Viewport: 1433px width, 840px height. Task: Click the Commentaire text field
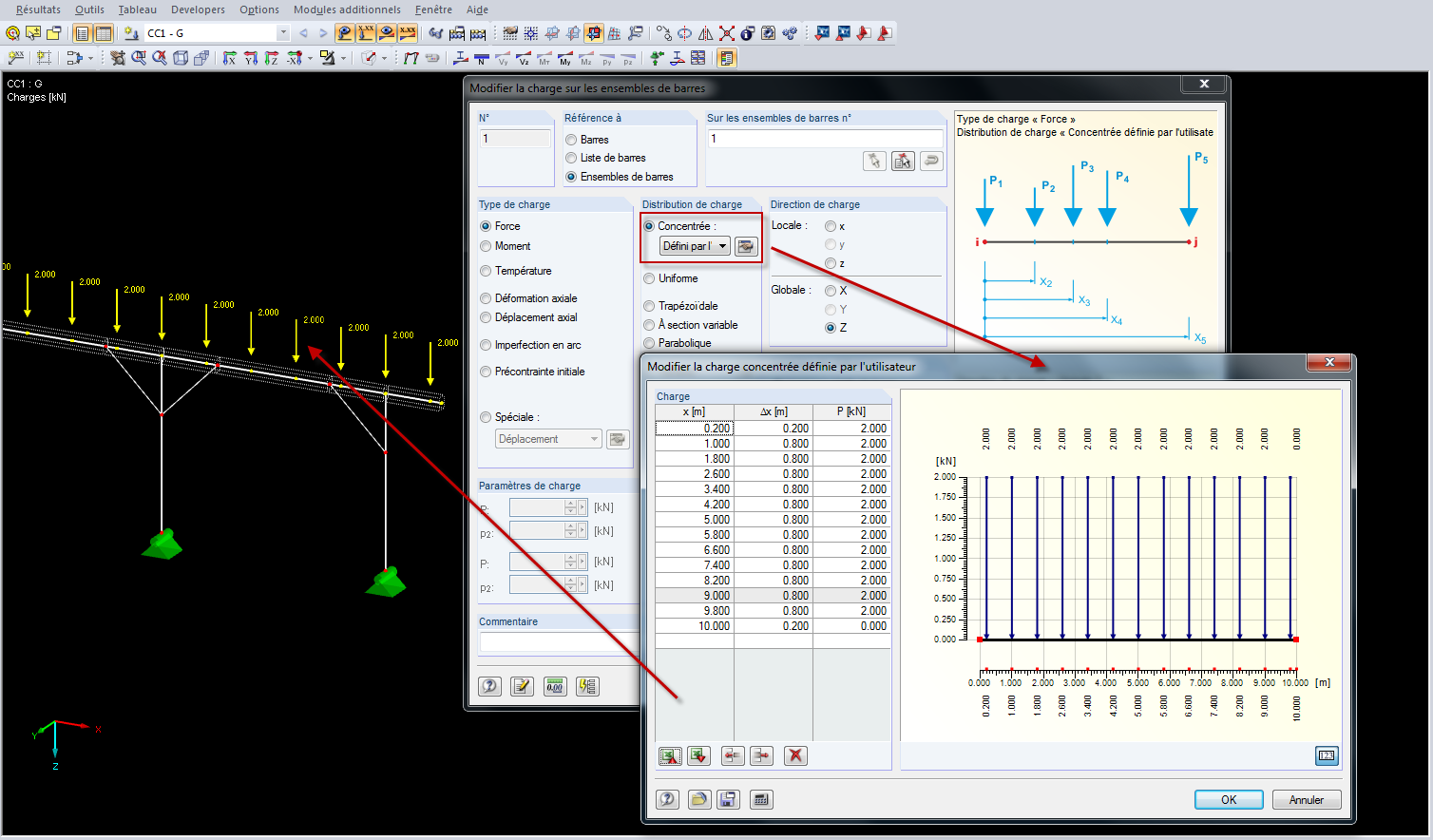tap(559, 642)
